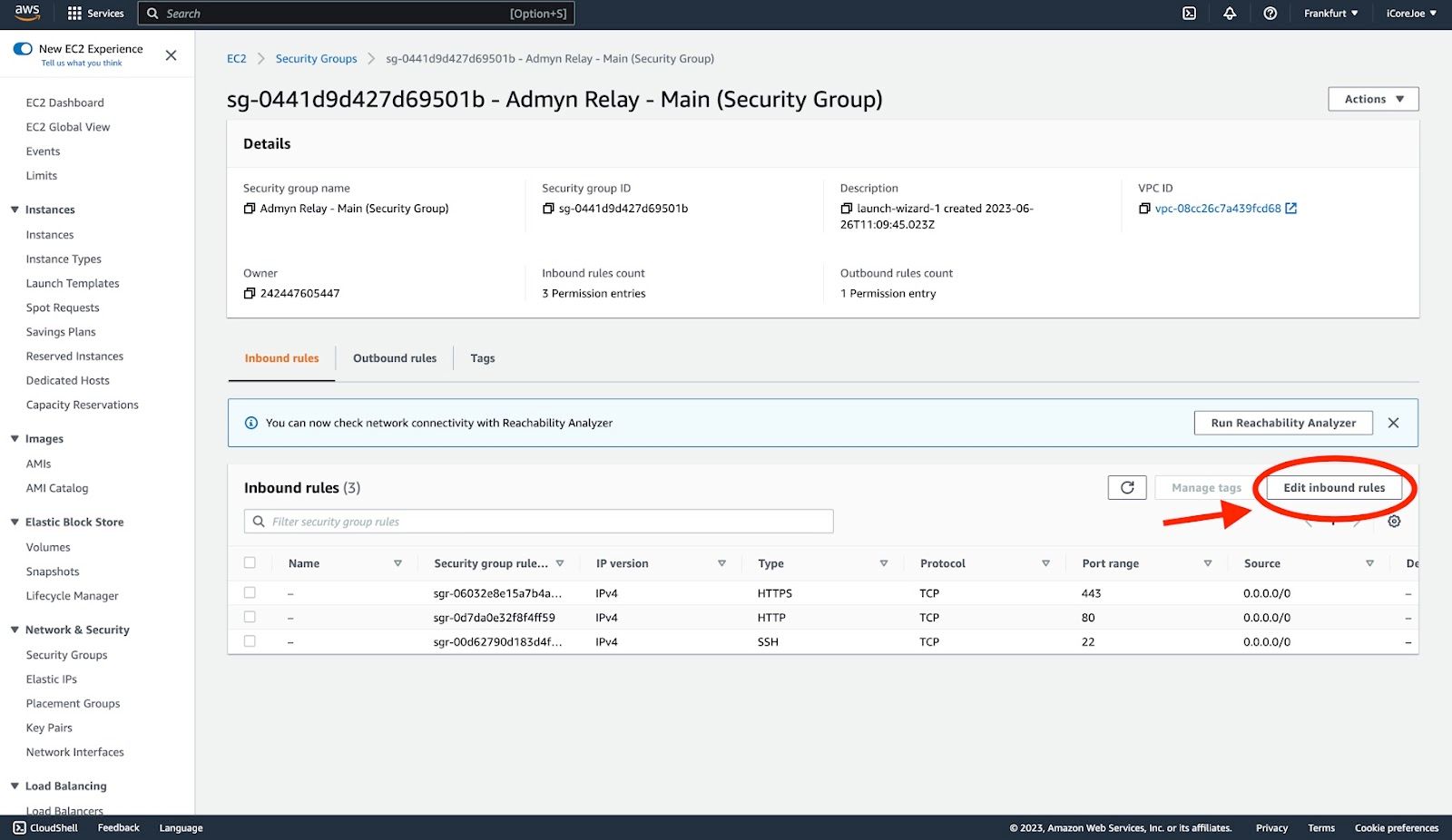The height and width of the screenshot is (840, 1452).
Task: Collapse the Images sidebar section
Action: pyautogui.click(x=15, y=439)
